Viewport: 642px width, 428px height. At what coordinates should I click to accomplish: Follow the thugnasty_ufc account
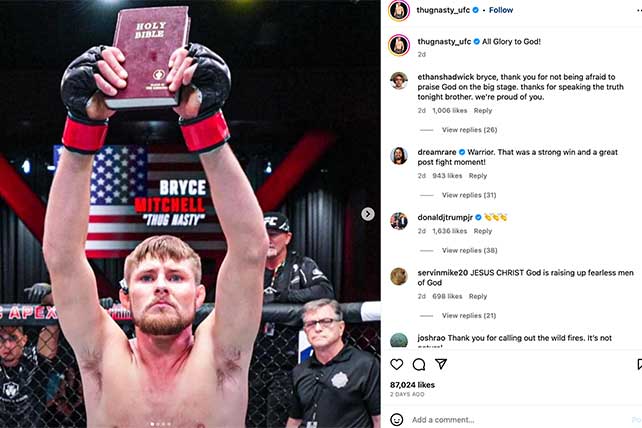click(501, 10)
